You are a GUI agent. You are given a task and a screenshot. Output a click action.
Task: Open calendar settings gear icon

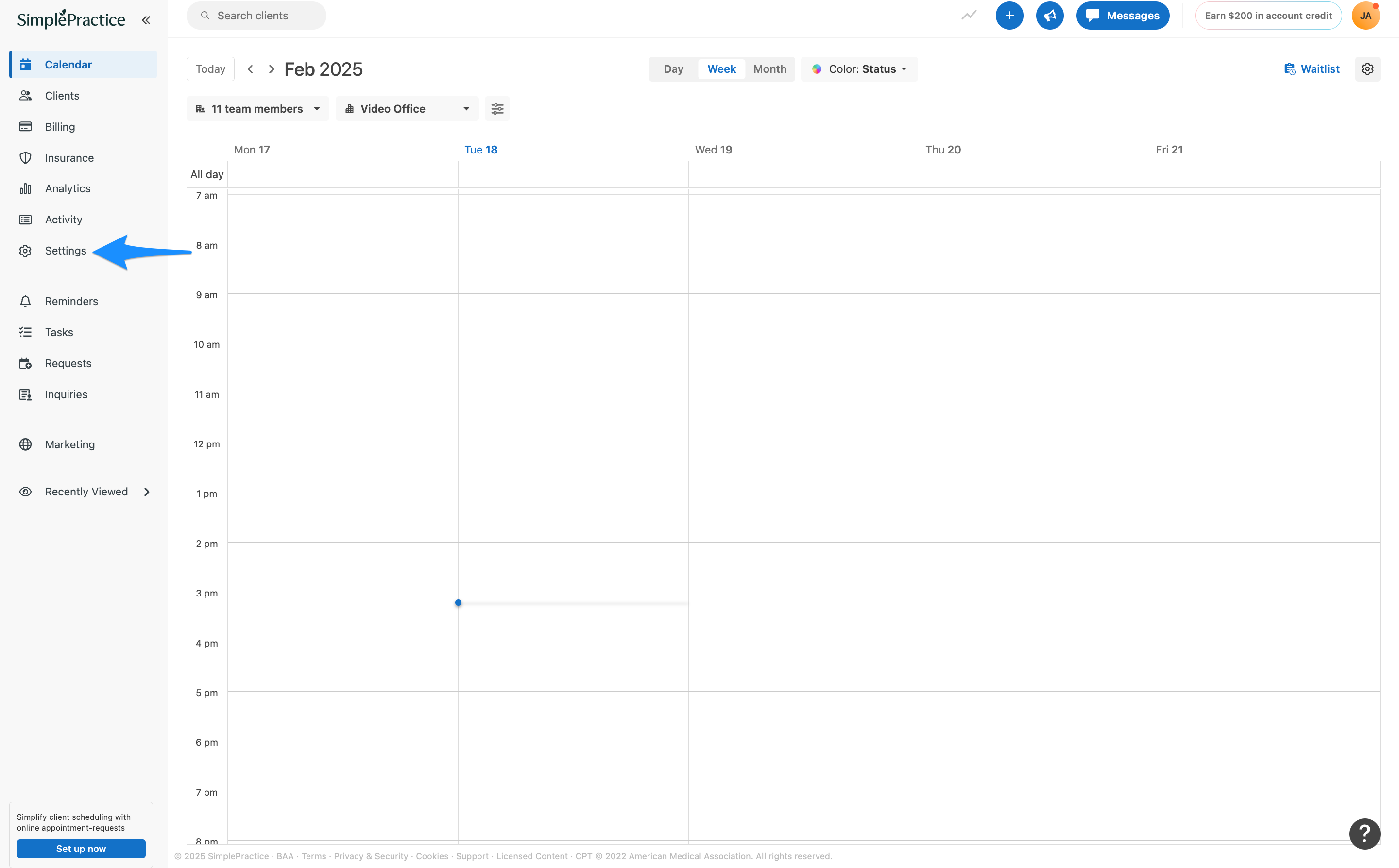point(1367,69)
